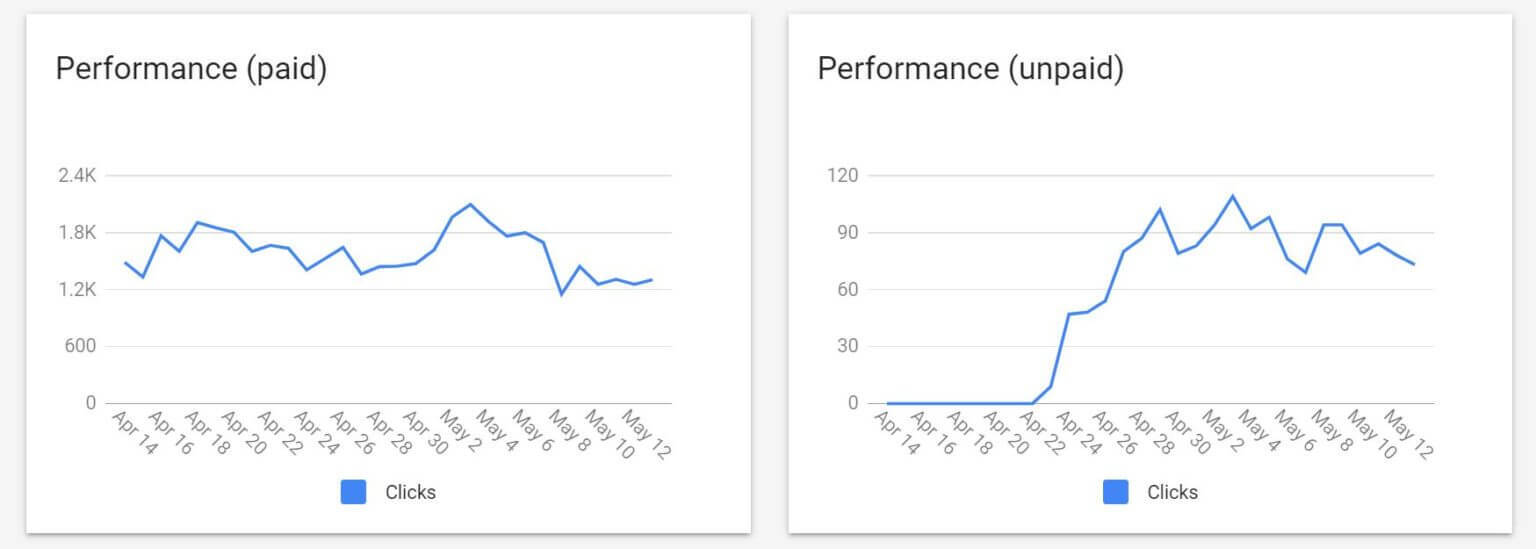Click the lowest dip of paid line near May 8

[561, 294]
